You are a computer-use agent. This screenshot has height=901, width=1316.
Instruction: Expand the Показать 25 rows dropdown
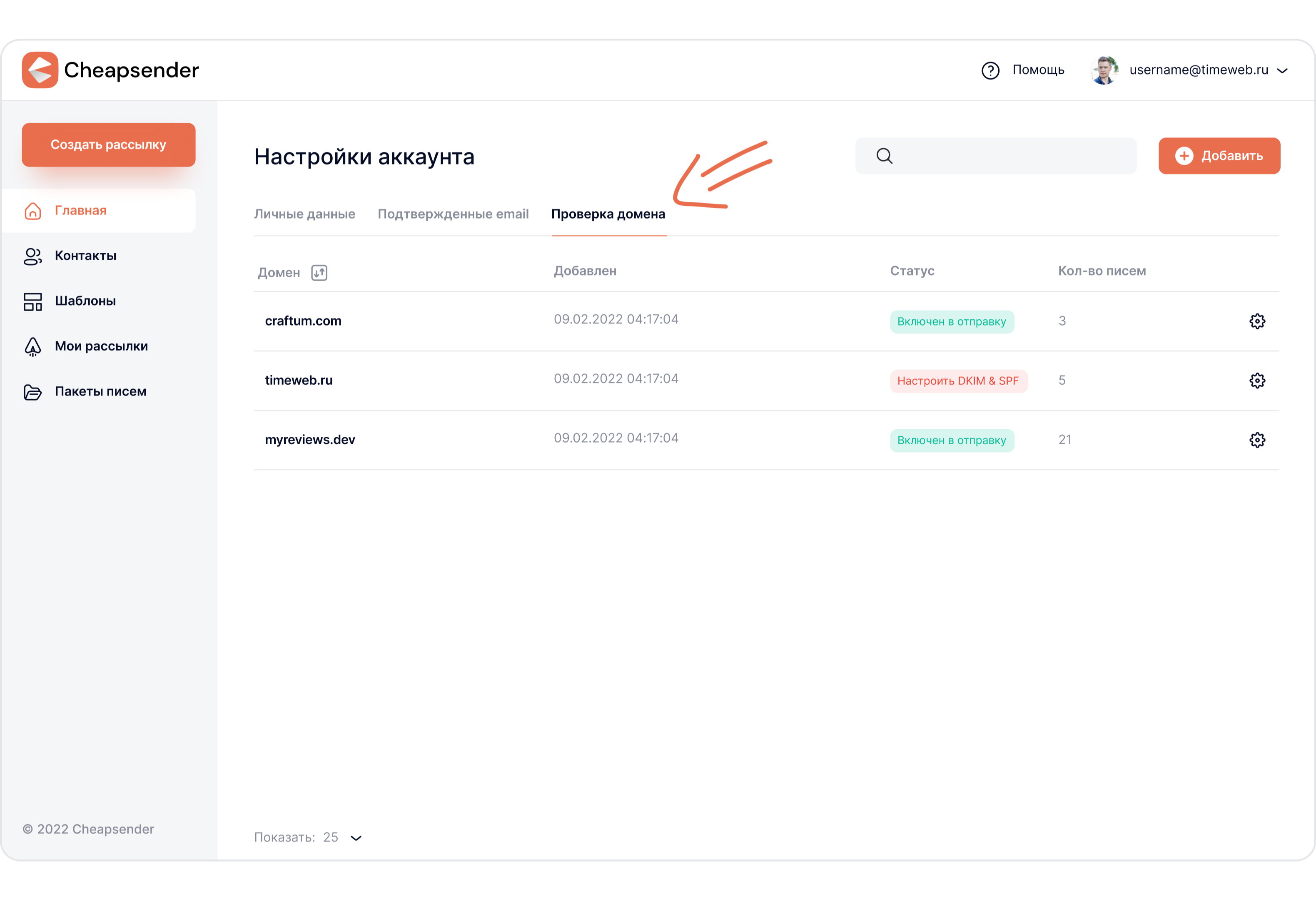pyautogui.click(x=356, y=838)
